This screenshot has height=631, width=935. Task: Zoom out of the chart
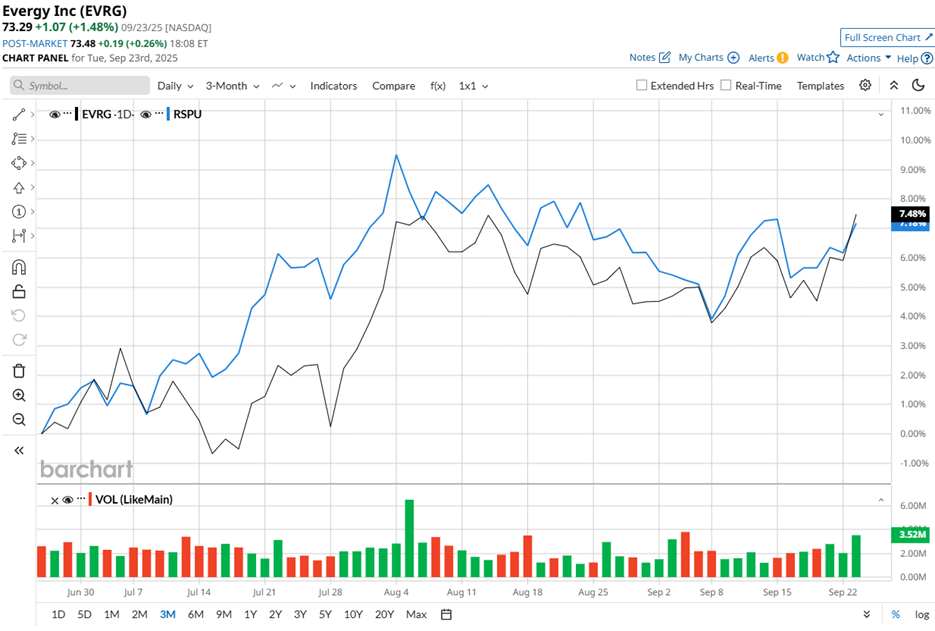click(x=18, y=420)
